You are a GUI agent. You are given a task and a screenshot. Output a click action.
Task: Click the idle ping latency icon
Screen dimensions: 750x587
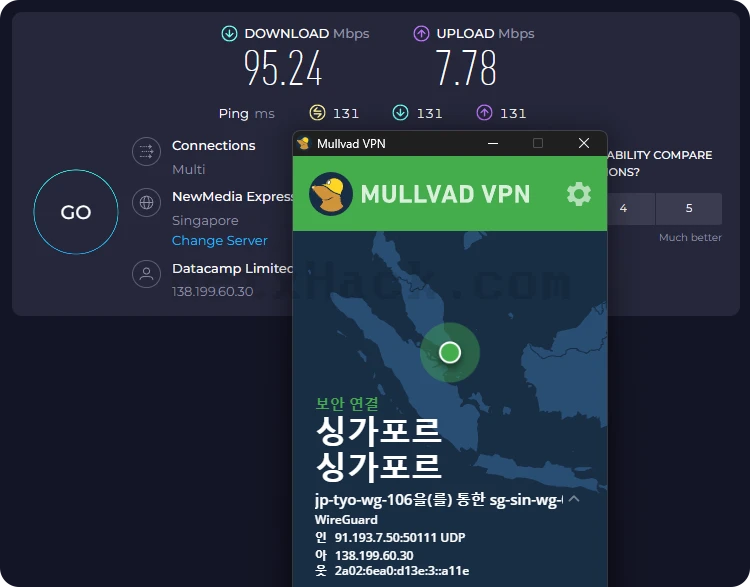click(317, 113)
